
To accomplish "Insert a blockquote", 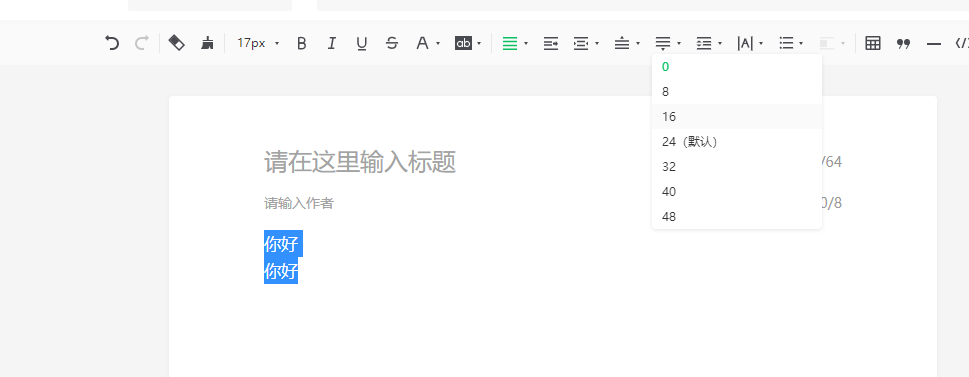I will tap(903, 43).
